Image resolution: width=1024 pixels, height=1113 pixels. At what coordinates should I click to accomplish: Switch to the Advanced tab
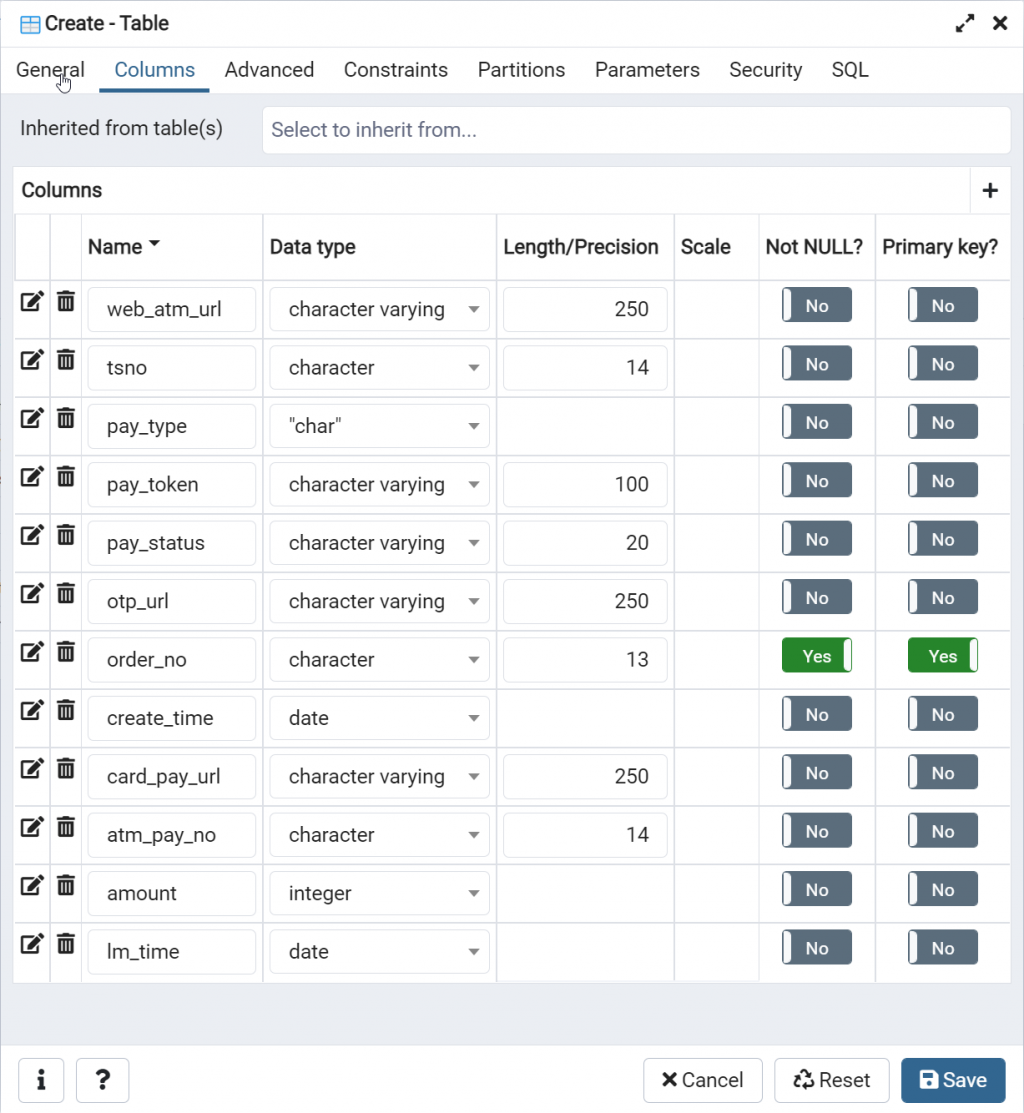(269, 70)
